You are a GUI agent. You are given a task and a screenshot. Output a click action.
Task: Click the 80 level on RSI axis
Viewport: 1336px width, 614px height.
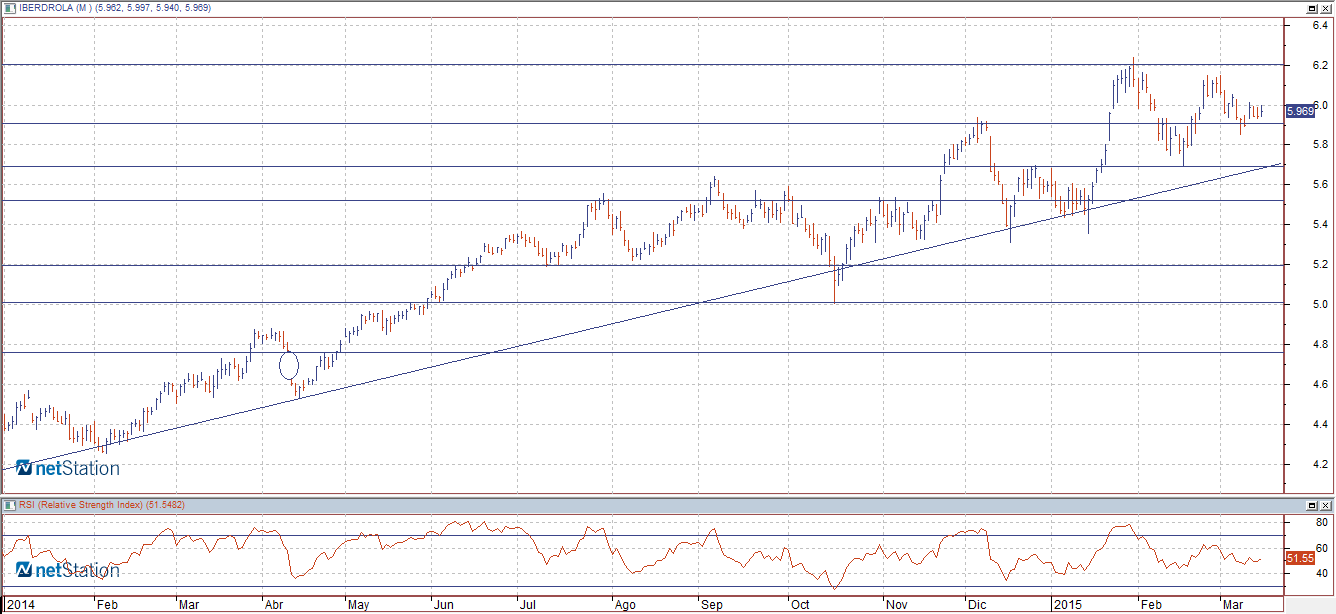click(1321, 523)
